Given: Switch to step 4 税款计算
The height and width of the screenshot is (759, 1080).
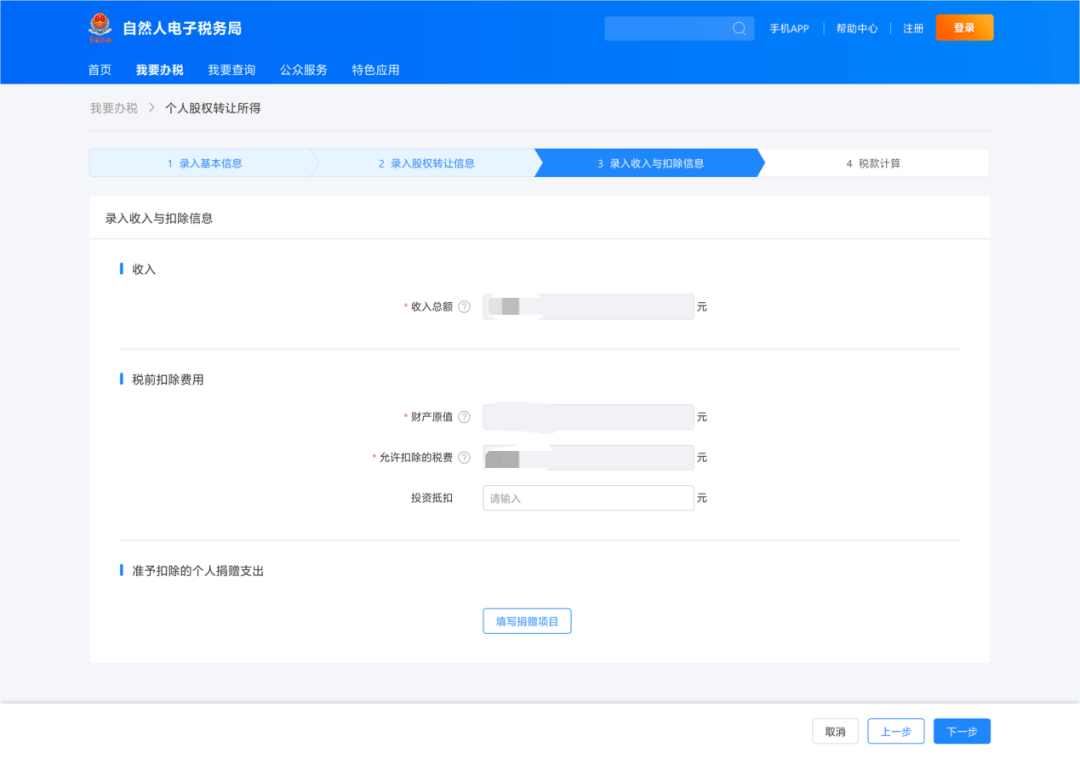Looking at the screenshot, I should coord(873,162).
